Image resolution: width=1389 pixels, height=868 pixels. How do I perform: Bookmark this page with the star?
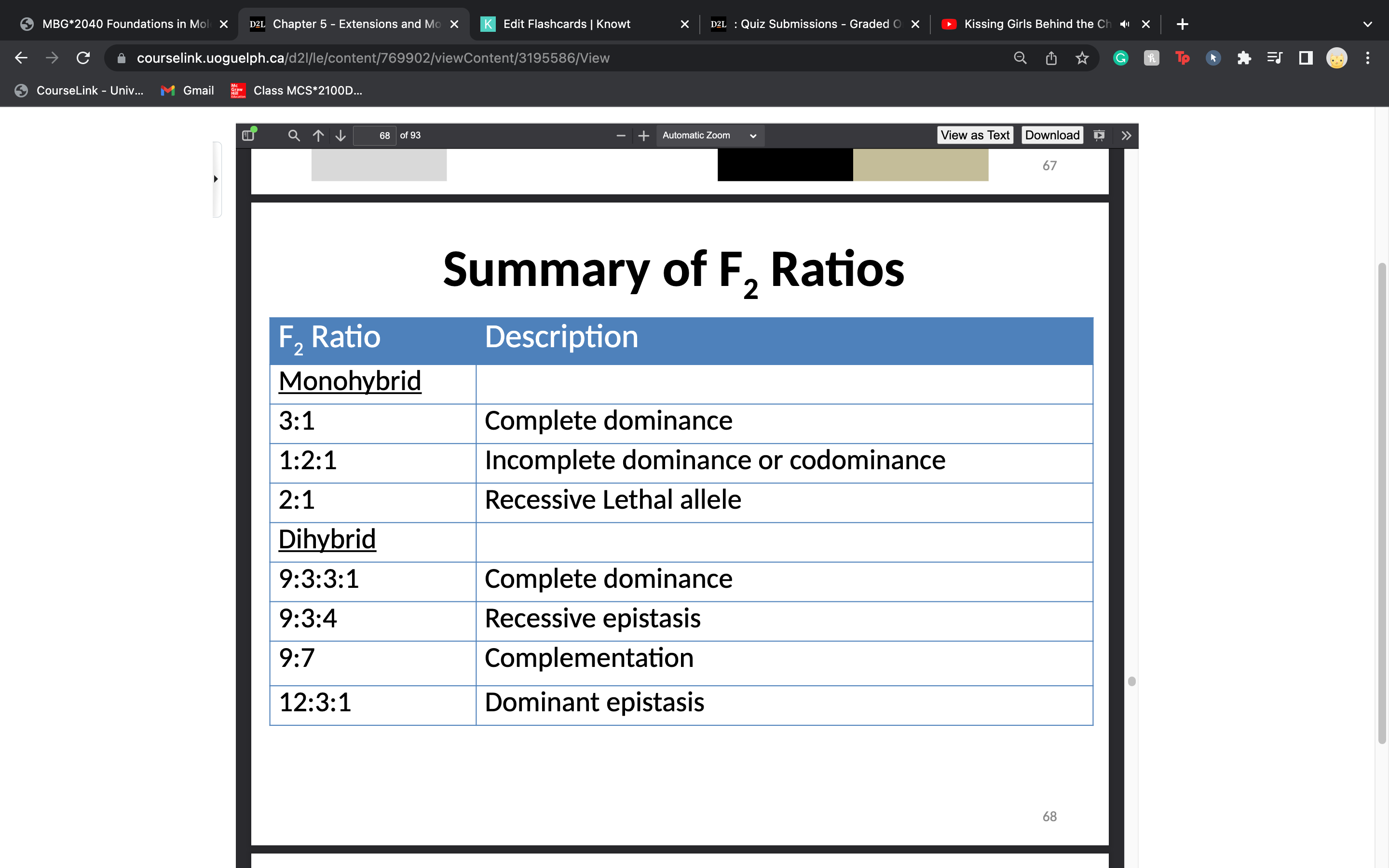pyautogui.click(x=1082, y=58)
